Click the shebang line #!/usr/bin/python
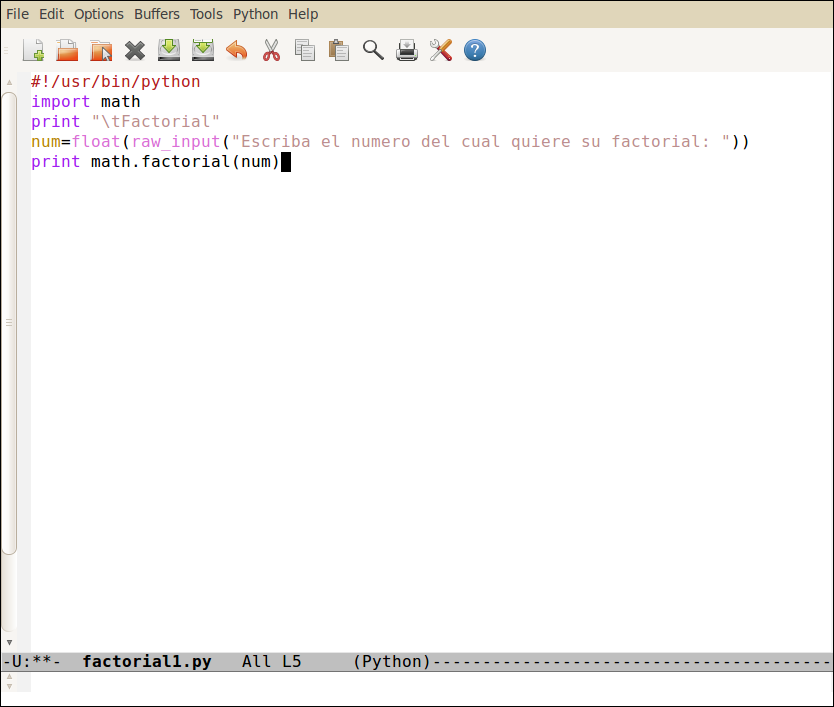Image resolution: width=834 pixels, height=707 pixels. 115,81
